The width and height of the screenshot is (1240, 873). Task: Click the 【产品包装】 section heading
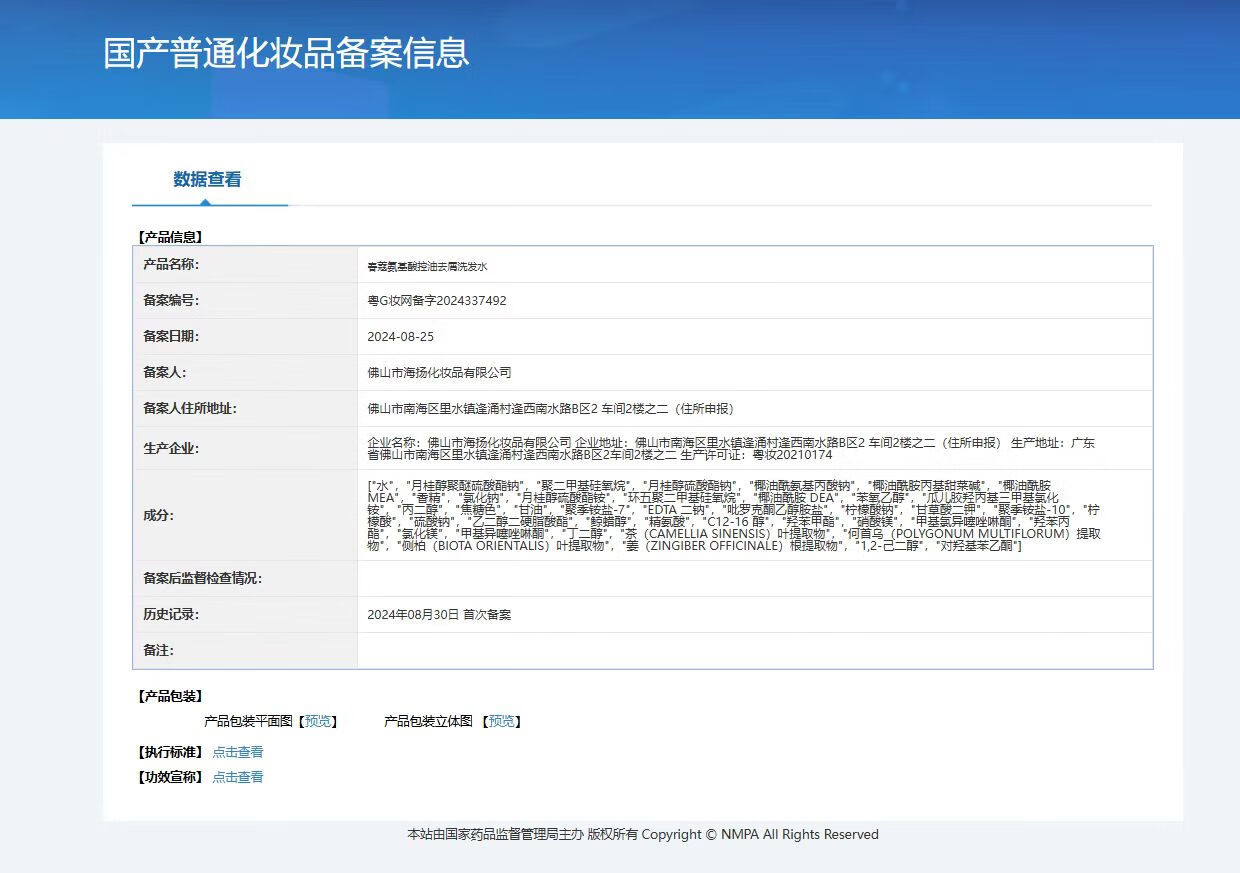coord(169,697)
